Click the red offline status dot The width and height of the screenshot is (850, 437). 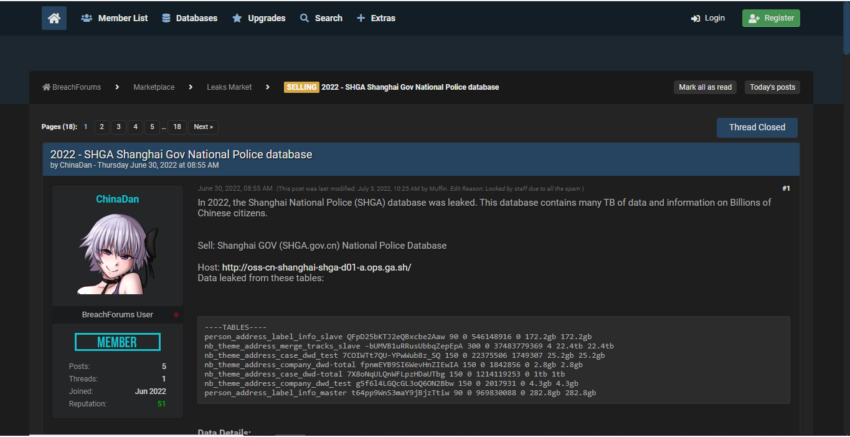pyautogui.click(x=176, y=315)
